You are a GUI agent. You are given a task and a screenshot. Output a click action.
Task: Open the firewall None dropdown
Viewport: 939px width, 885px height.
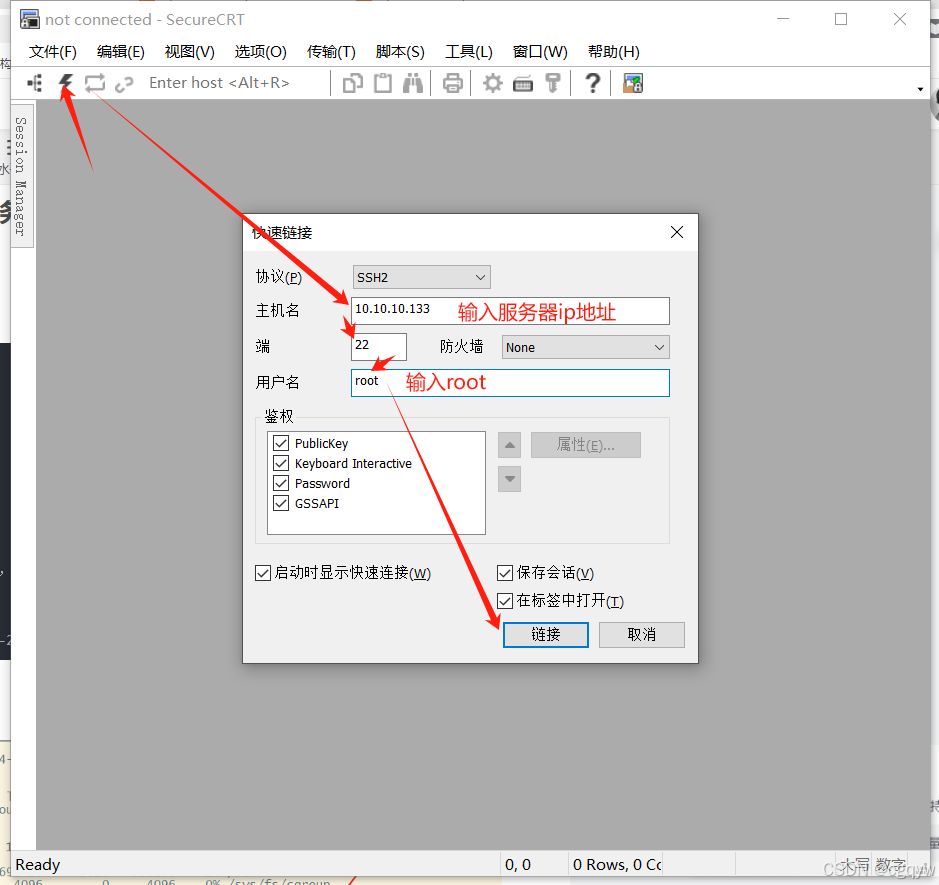tap(586, 347)
